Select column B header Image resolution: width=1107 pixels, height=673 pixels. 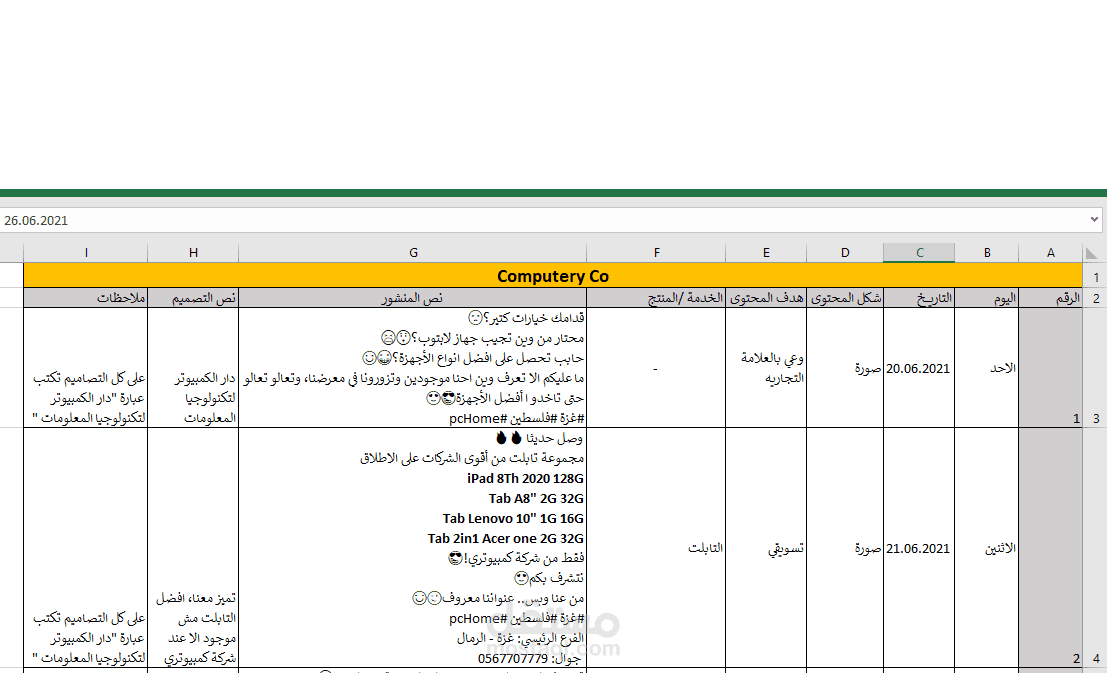click(987, 253)
